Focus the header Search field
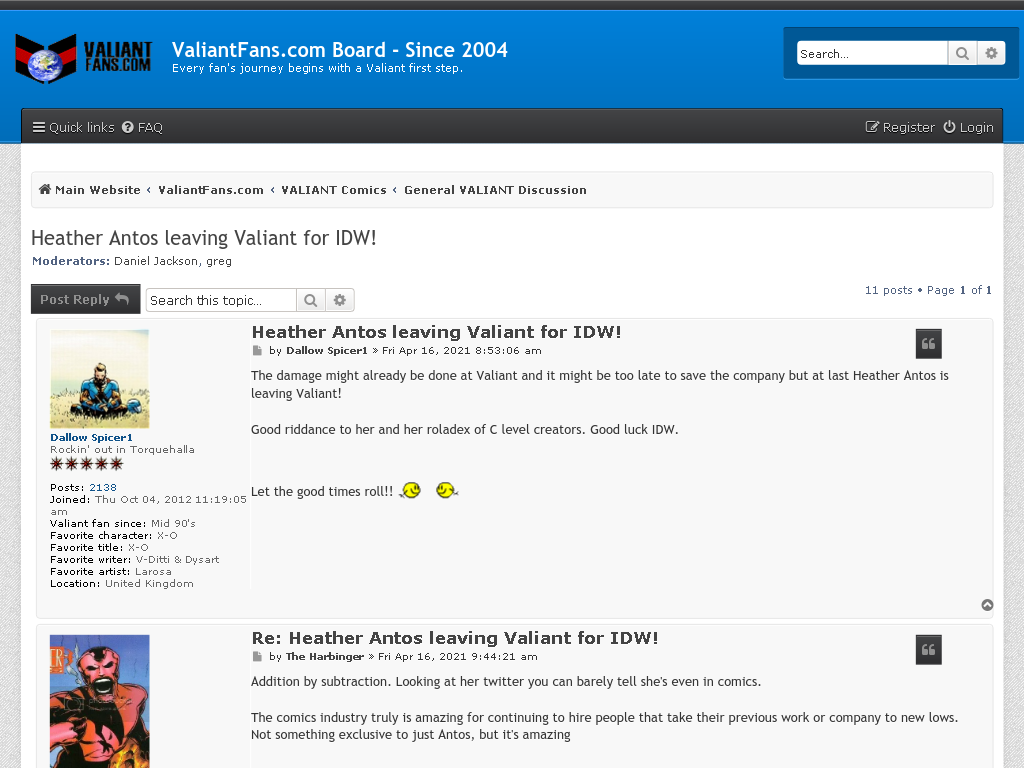The height and width of the screenshot is (768, 1024). click(x=872, y=54)
